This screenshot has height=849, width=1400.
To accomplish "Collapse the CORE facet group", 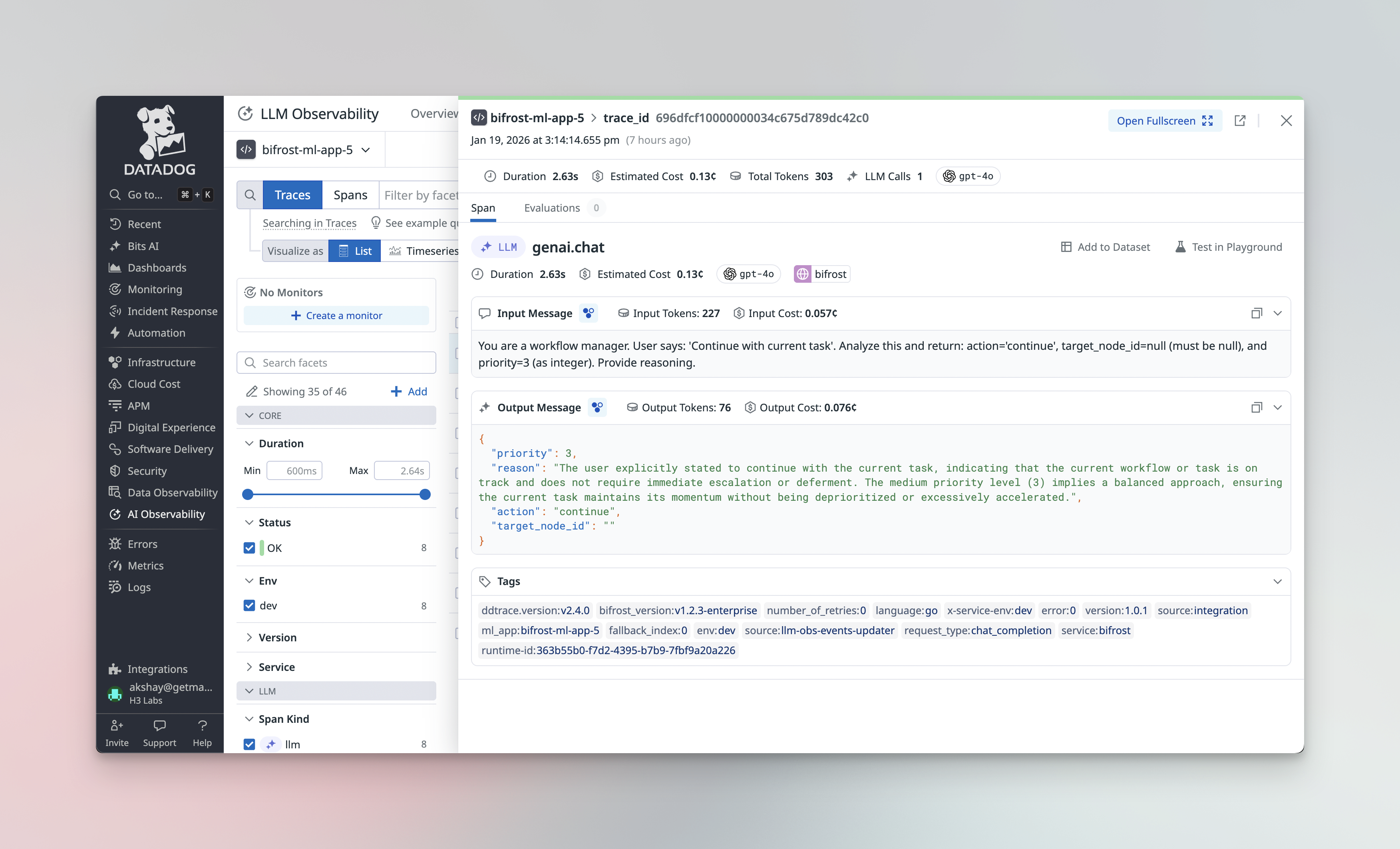I will click(x=336, y=415).
